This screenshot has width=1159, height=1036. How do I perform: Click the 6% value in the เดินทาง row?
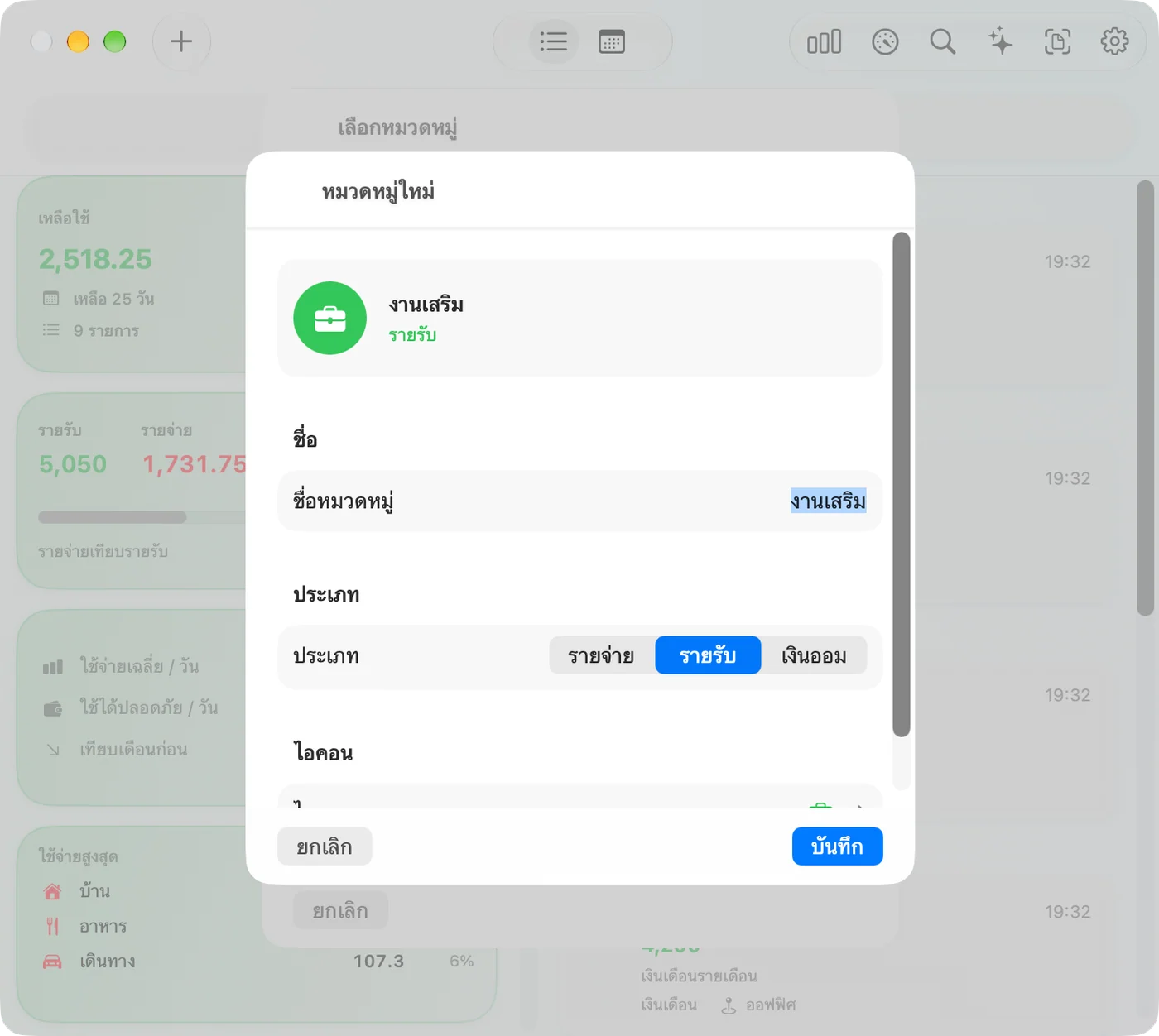tap(462, 962)
